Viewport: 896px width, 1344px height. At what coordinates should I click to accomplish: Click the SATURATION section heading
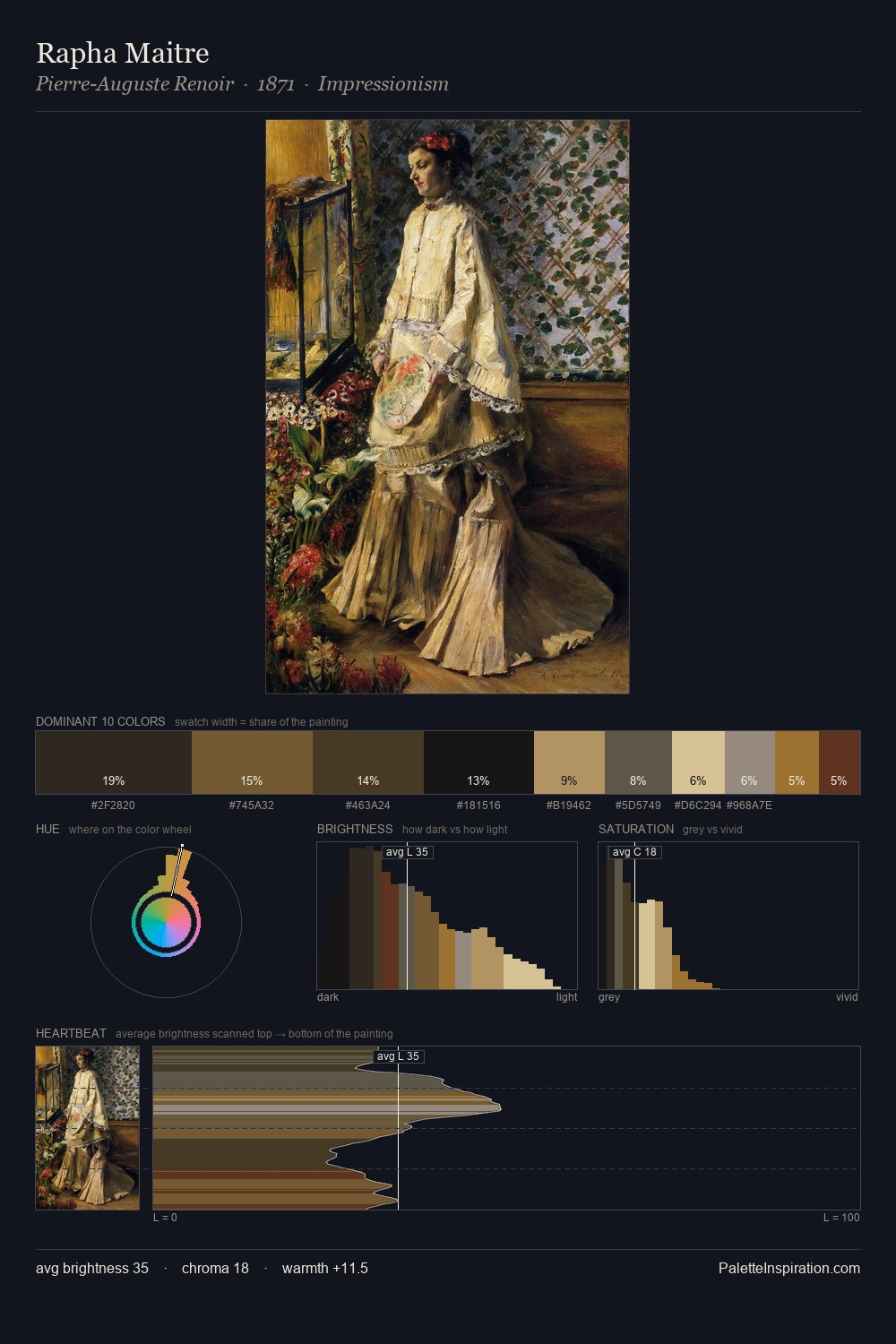636,830
